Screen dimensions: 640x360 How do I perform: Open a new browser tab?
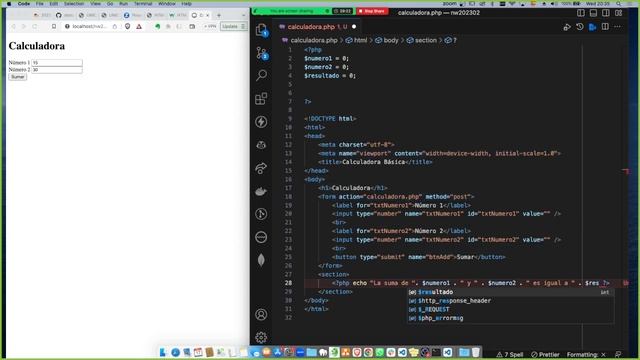[219, 15]
